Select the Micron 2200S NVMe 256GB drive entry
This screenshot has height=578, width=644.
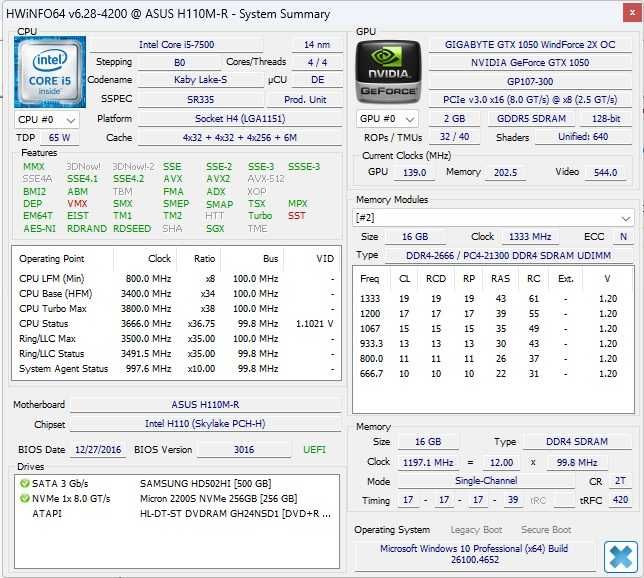point(177,499)
